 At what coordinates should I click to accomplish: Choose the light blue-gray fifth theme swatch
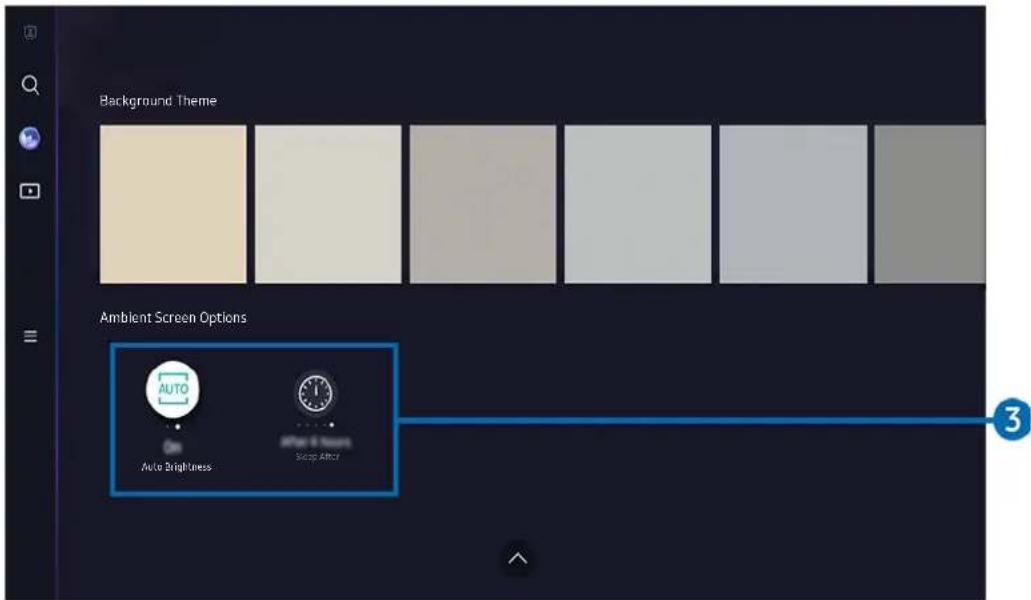[793, 204]
